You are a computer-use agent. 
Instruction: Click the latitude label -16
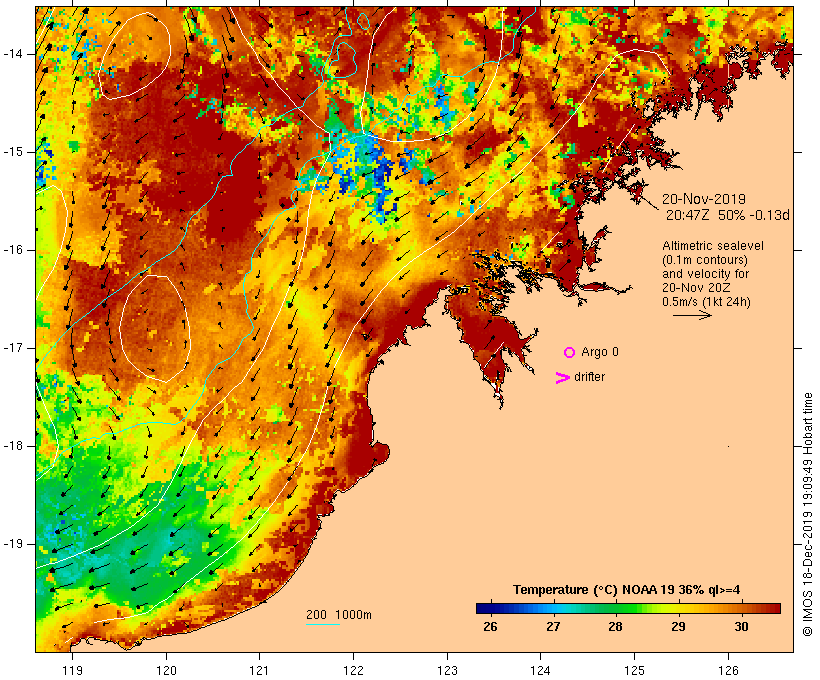(x=13, y=250)
